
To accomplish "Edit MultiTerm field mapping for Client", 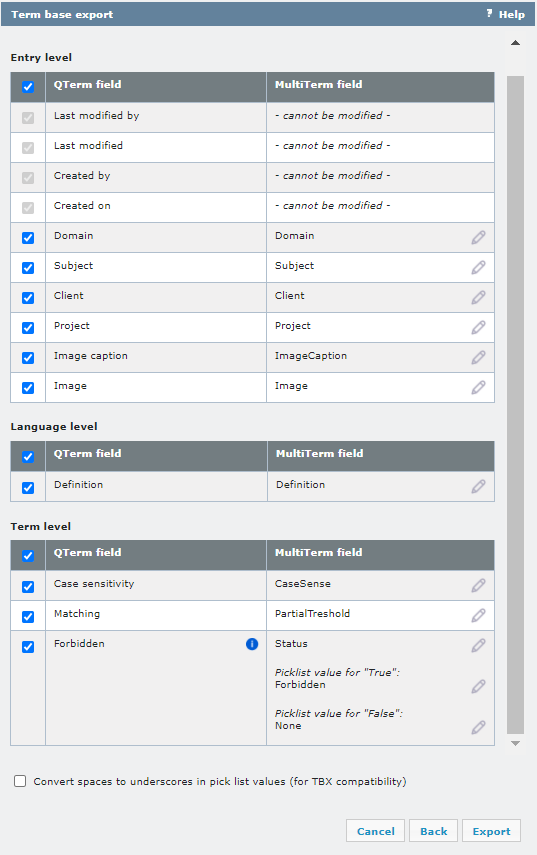I will pyautogui.click(x=479, y=297).
